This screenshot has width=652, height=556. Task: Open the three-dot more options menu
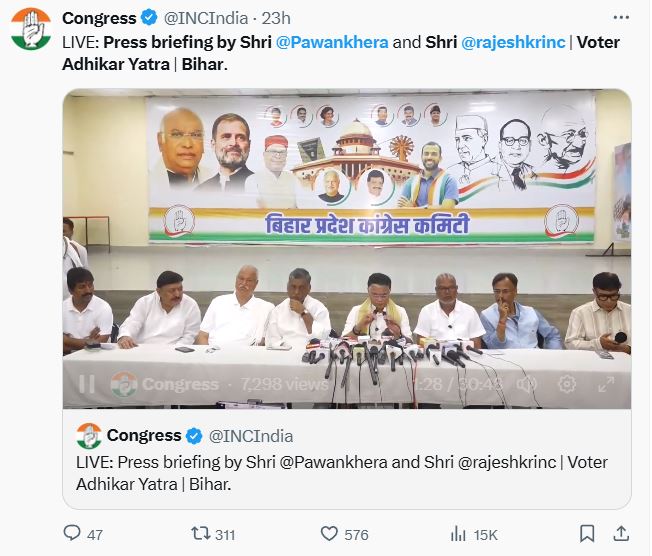(x=621, y=17)
